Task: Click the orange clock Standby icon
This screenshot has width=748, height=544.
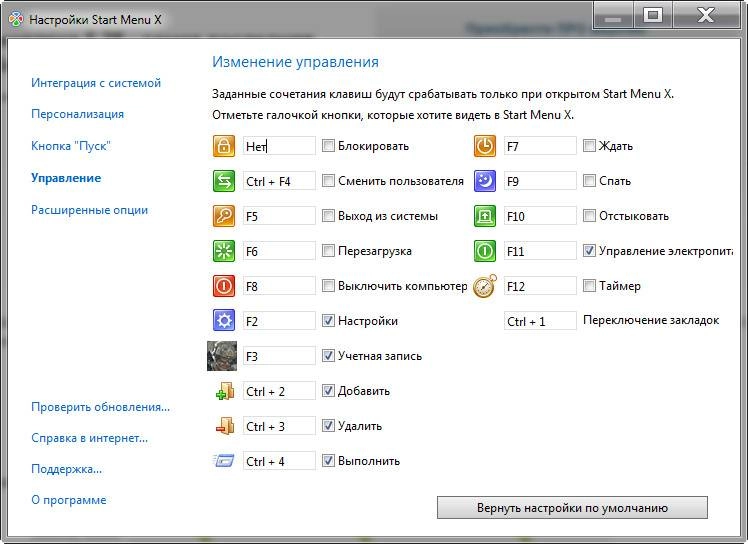Action: tap(485, 146)
